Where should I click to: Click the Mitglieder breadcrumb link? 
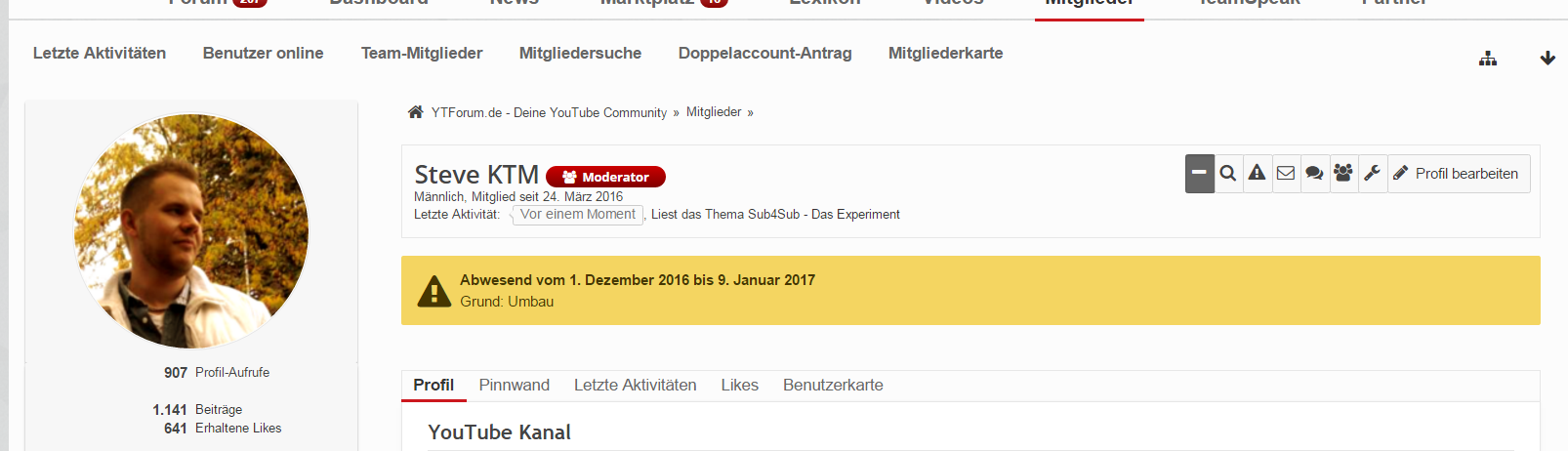714,112
